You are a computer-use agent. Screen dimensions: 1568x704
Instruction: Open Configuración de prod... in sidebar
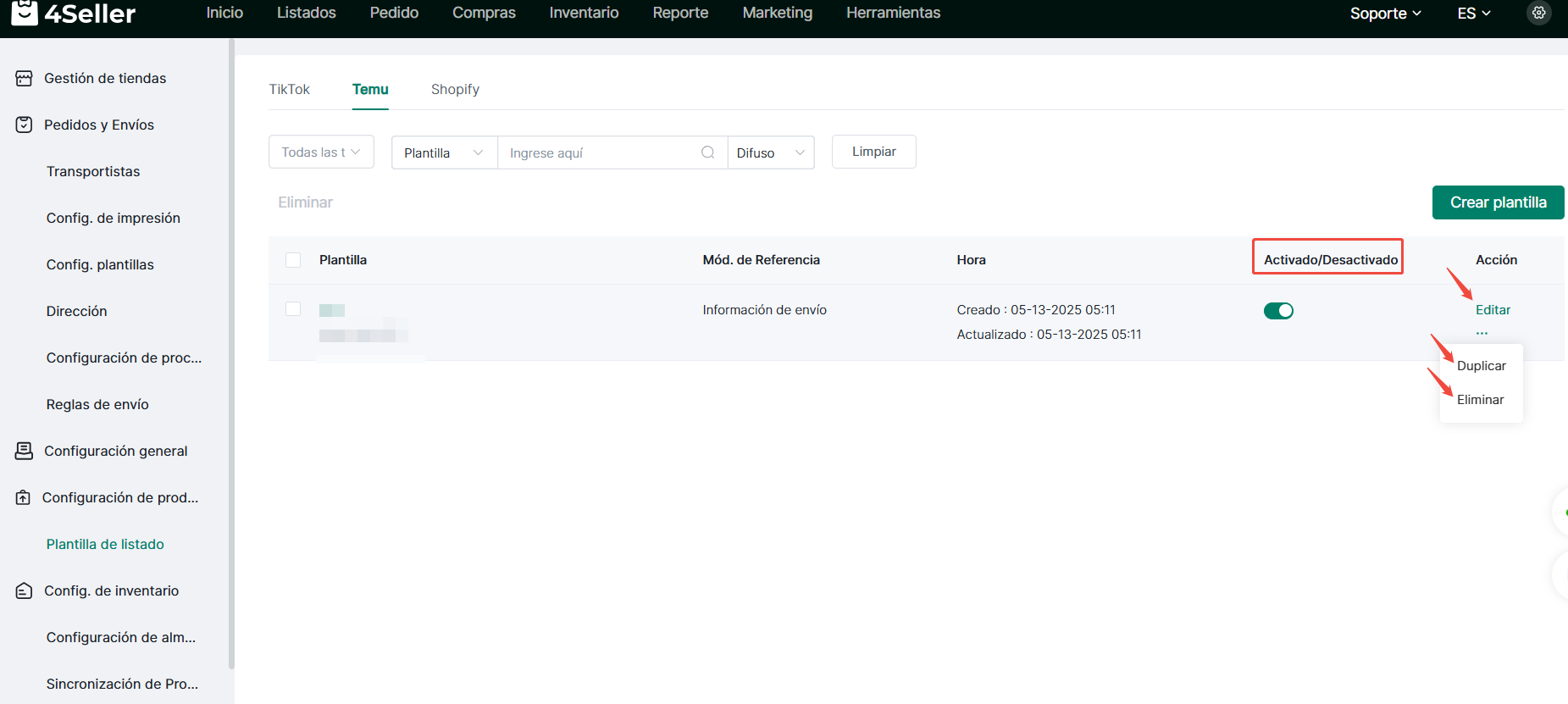coord(120,497)
